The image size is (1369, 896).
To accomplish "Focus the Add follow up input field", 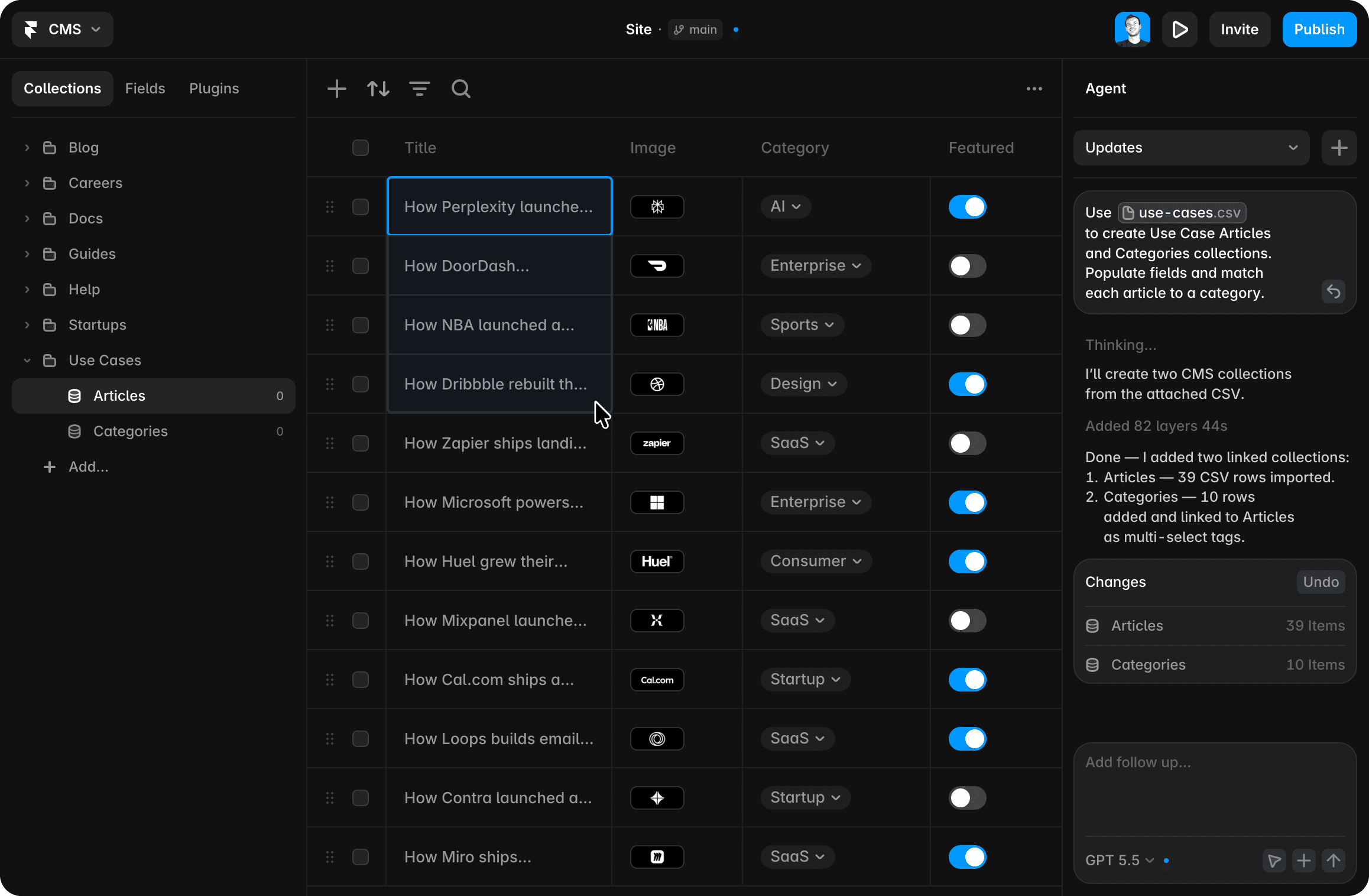I will pyautogui.click(x=1215, y=789).
